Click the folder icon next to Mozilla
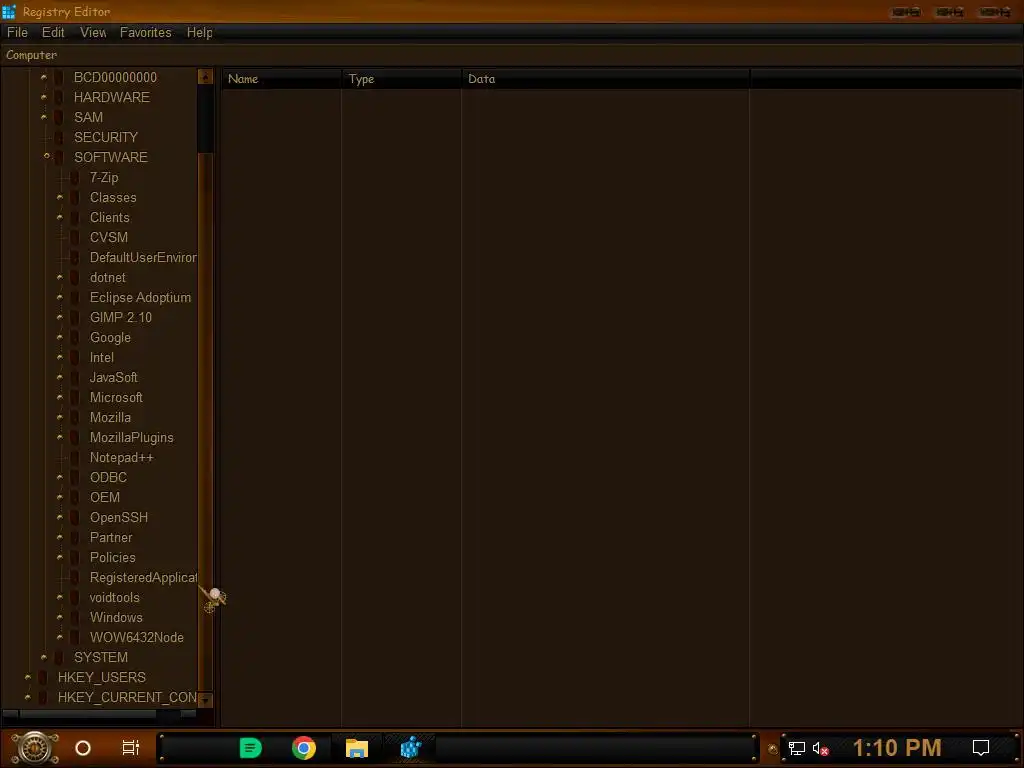Image resolution: width=1024 pixels, height=768 pixels. click(75, 417)
